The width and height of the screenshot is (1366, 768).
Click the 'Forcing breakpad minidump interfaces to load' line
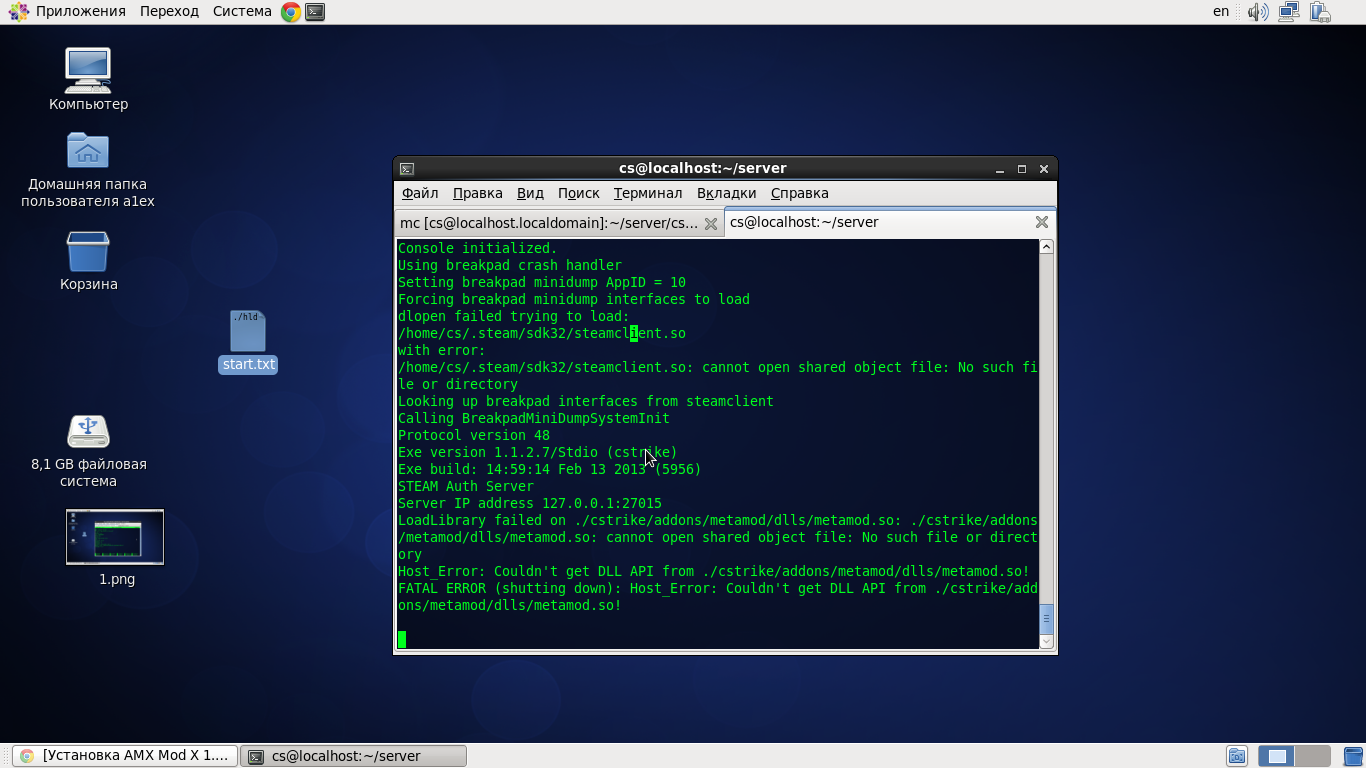point(574,299)
